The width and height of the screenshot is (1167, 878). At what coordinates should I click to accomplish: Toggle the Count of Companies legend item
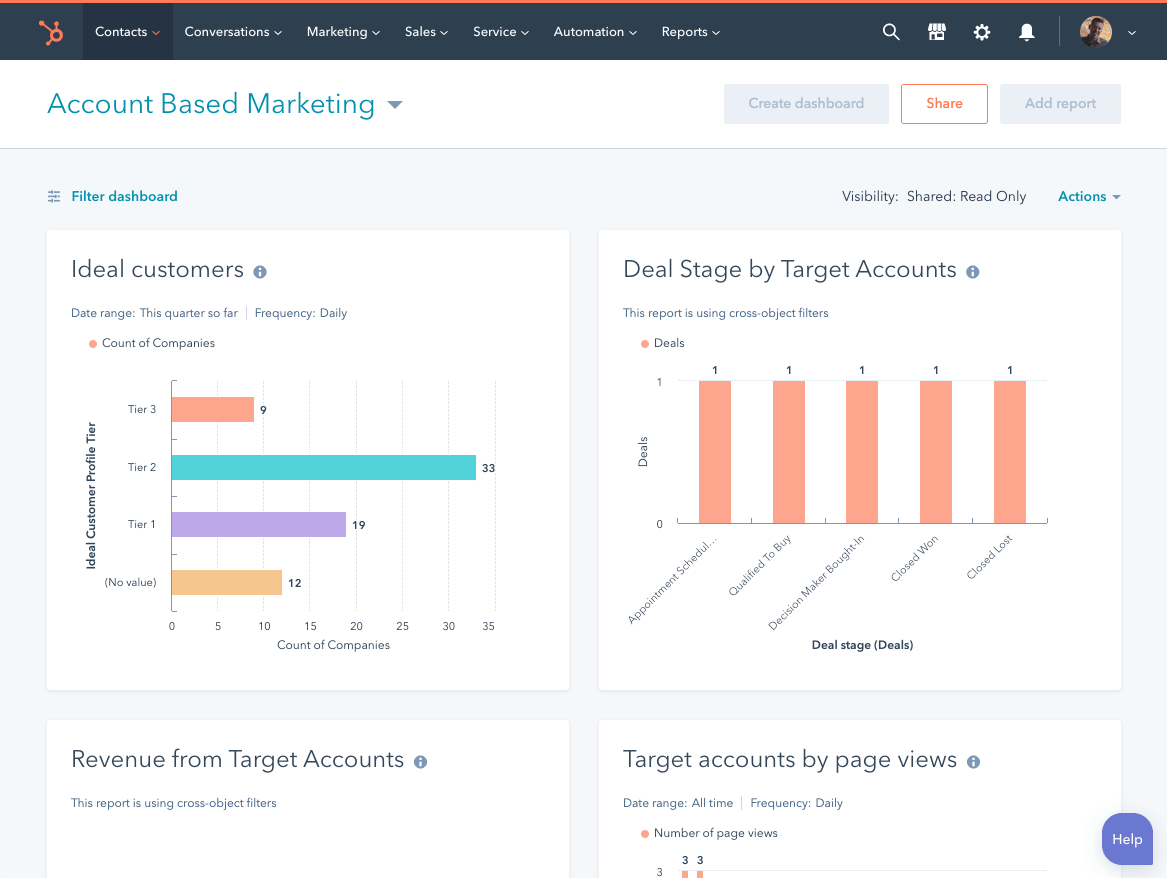point(157,343)
